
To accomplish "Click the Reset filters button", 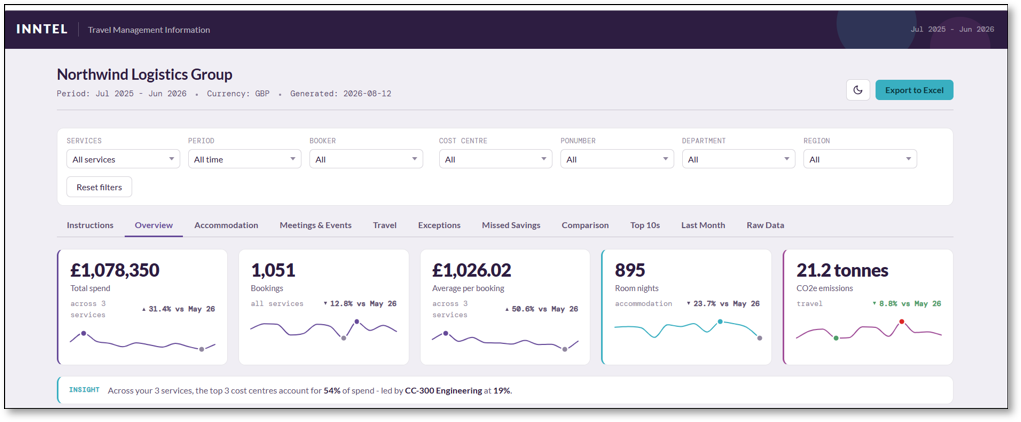I will click(x=99, y=187).
